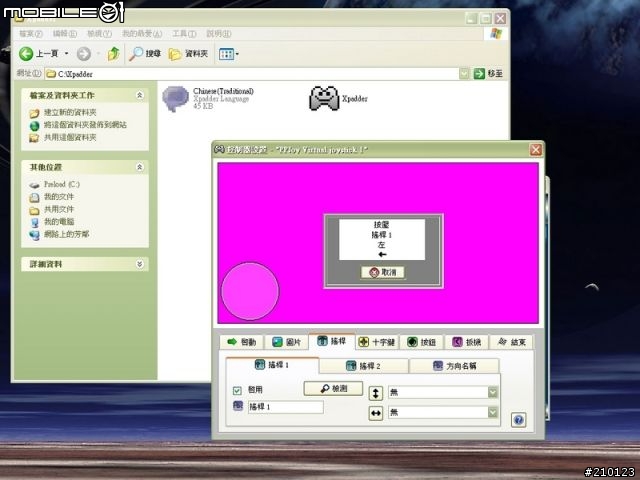Click the C:\Xpadder address bar field

[252, 74]
